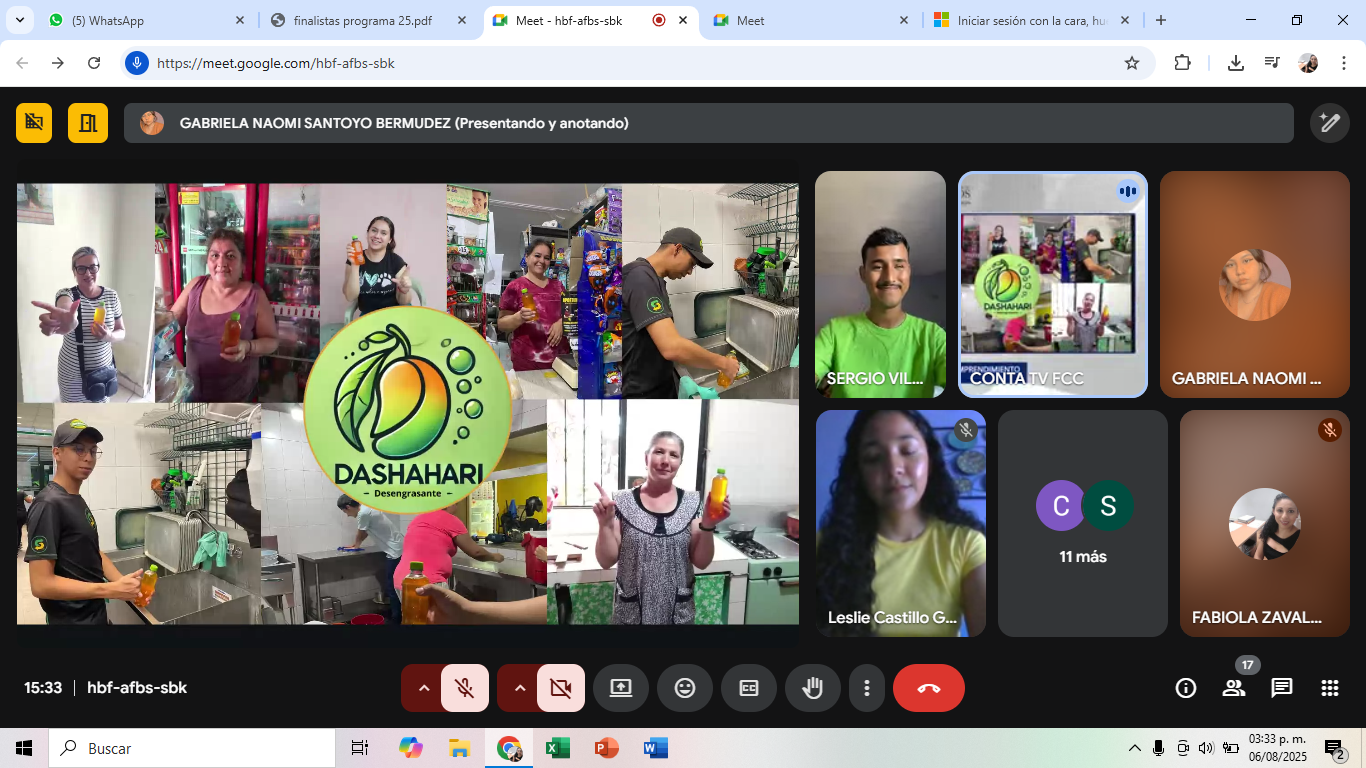
Task: Select the DASHAHARI shared presentation
Action: [407, 404]
